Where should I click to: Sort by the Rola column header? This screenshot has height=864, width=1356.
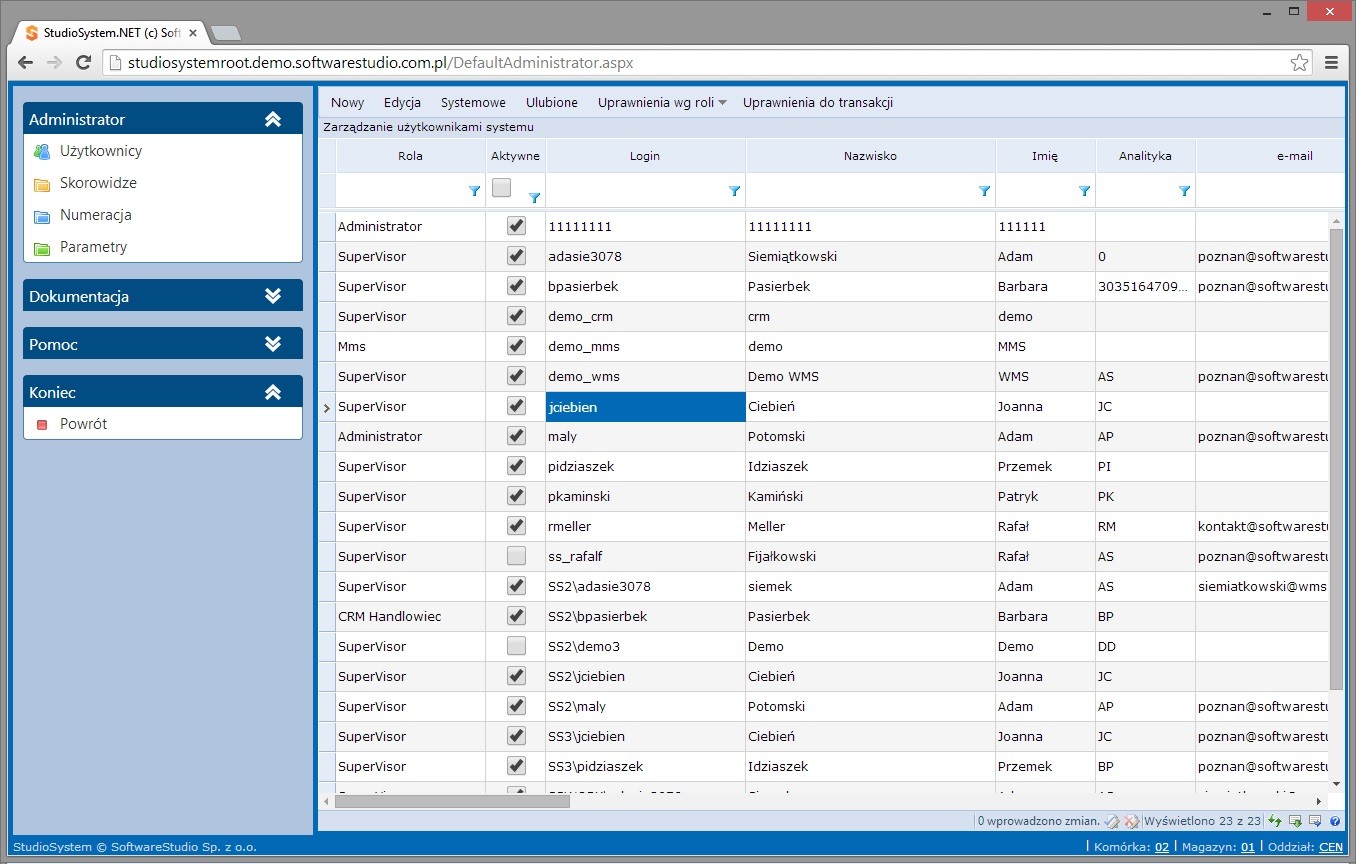[411, 156]
